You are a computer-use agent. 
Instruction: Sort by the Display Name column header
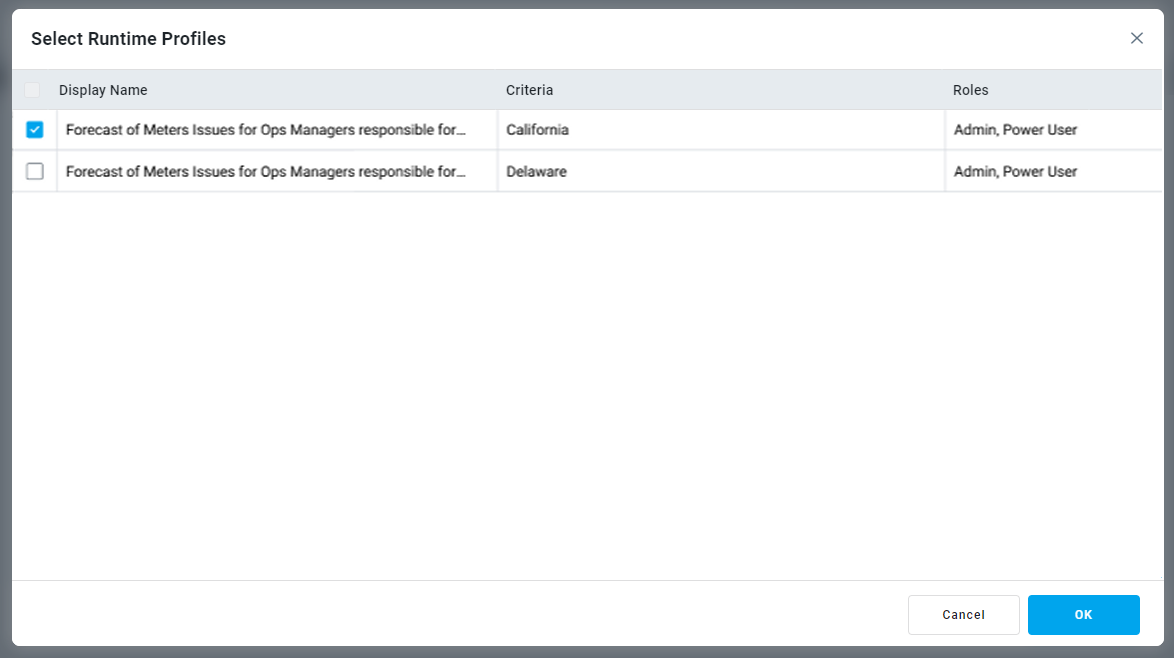[103, 90]
